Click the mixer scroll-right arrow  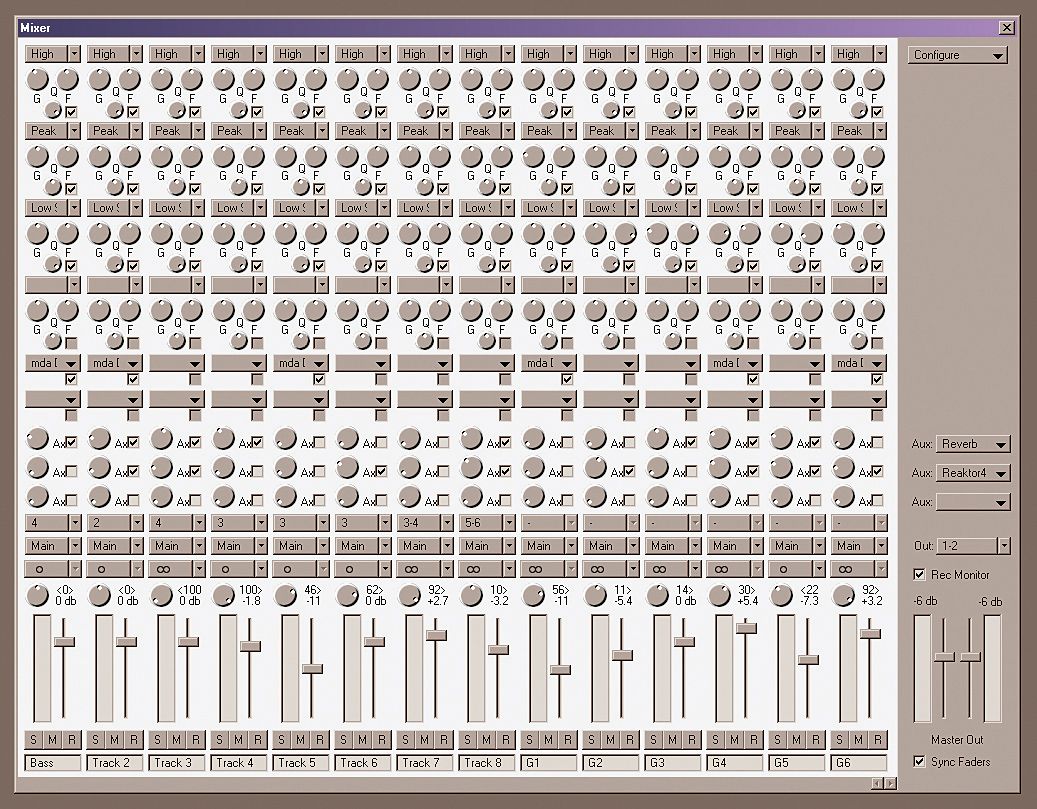click(890, 783)
